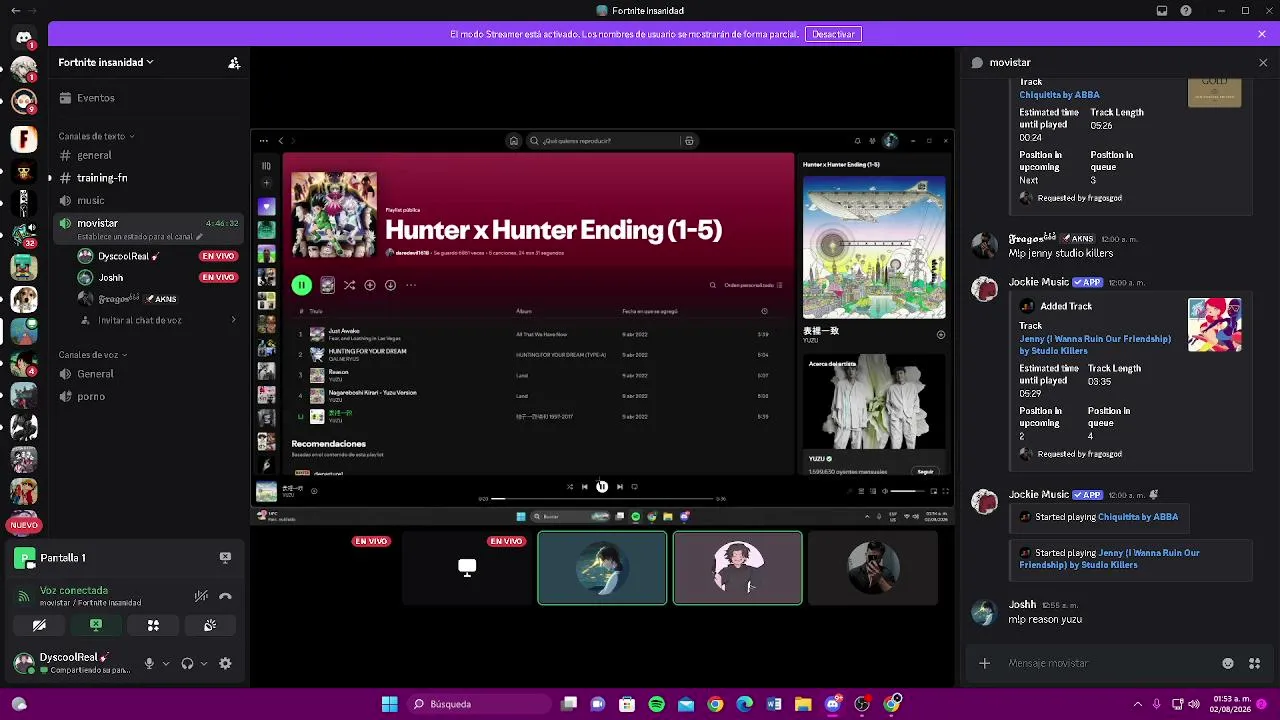Screen dimensions: 1280x720
Task: Seek within the Spotify playback progress bar
Action: (602, 498)
